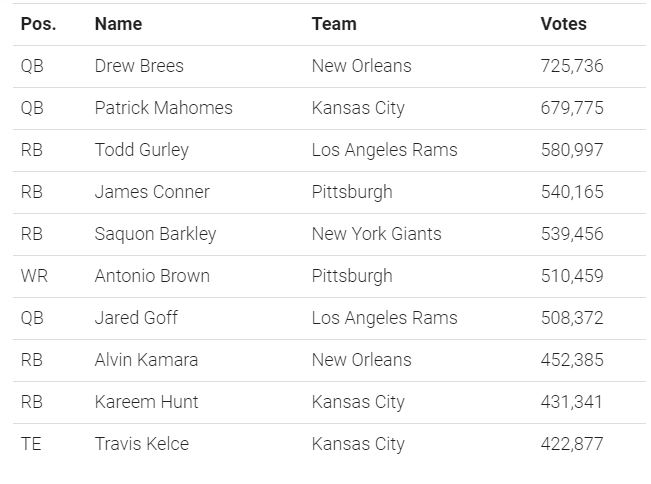The image size is (651, 484).
Task: Select the 422,877 votes value
Action: pos(571,444)
